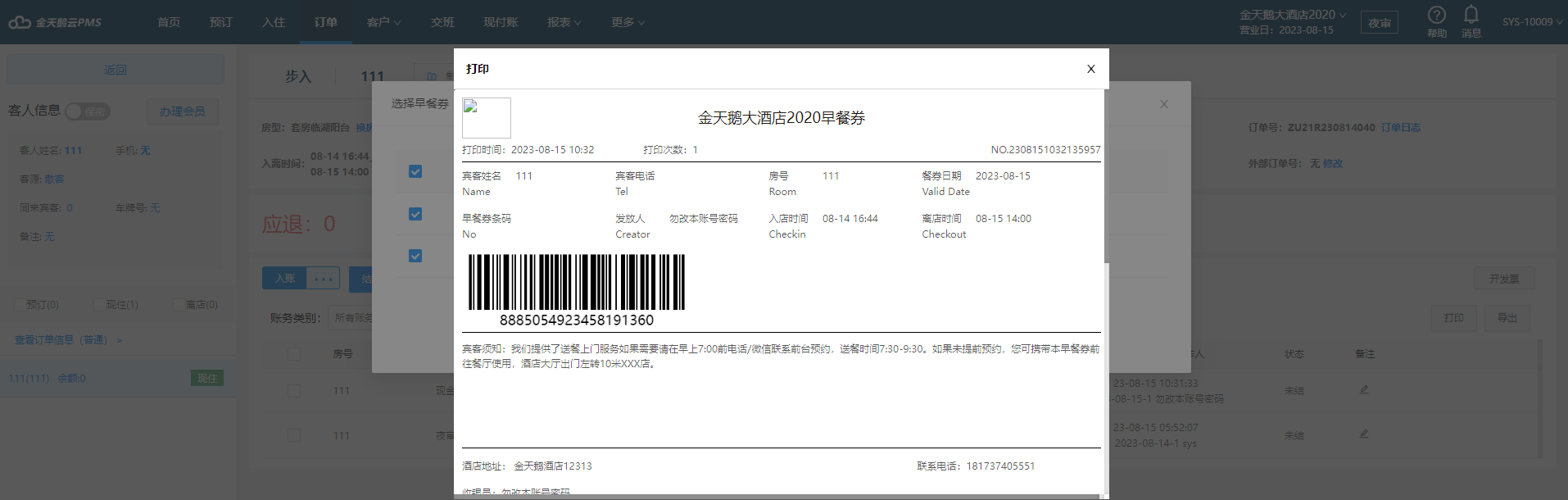The image size is (1568, 500).
Task: Close the 打印 print dialog
Action: tap(1091, 69)
